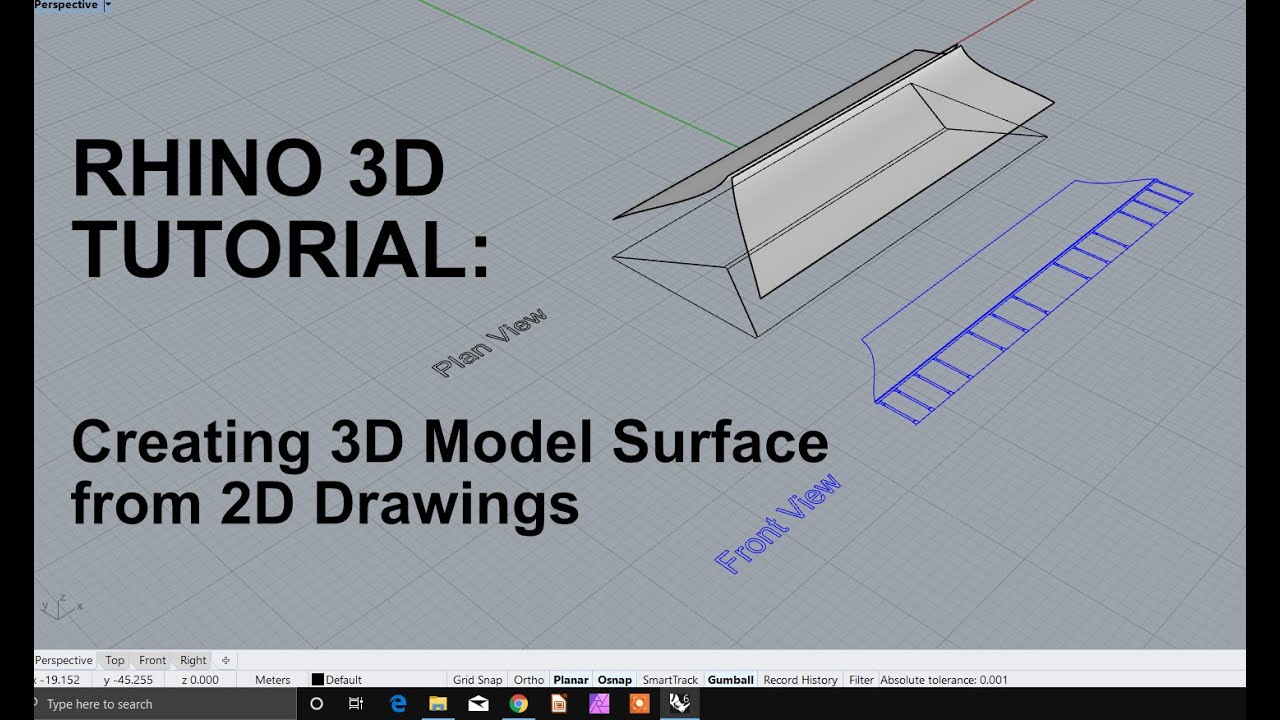Click the Default layer color swatch

coord(318,680)
